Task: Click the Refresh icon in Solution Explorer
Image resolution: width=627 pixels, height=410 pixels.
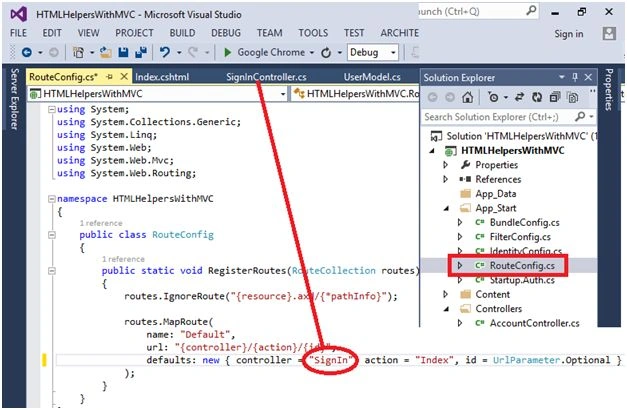Action: tap(537, 97)
